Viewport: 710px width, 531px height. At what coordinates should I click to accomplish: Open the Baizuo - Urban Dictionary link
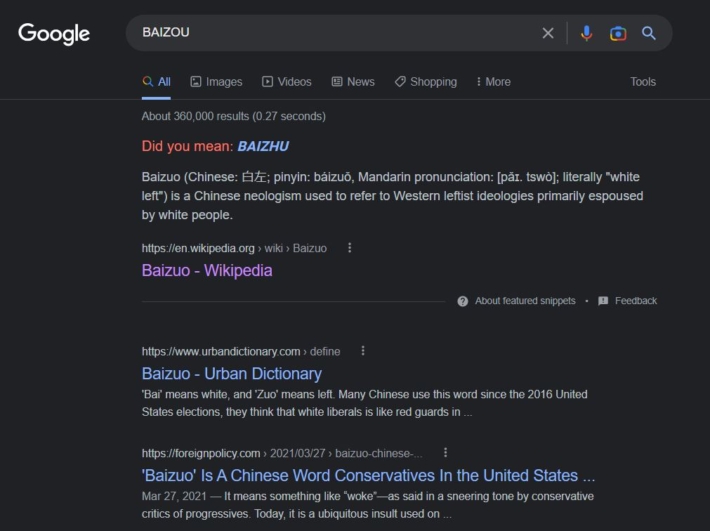tap(231, 373)
